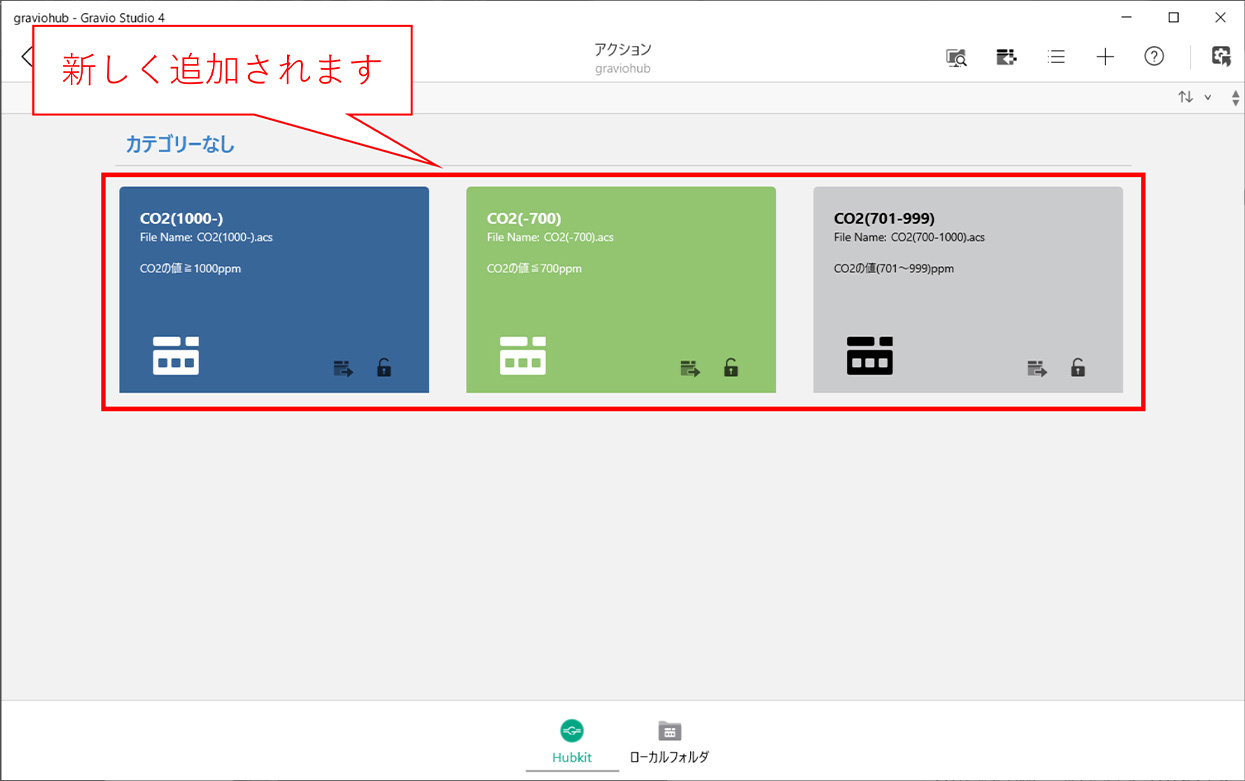Click File Name CO2(-700).acs text
This screenshot has height=781, width=1245.
coord(550,238)
